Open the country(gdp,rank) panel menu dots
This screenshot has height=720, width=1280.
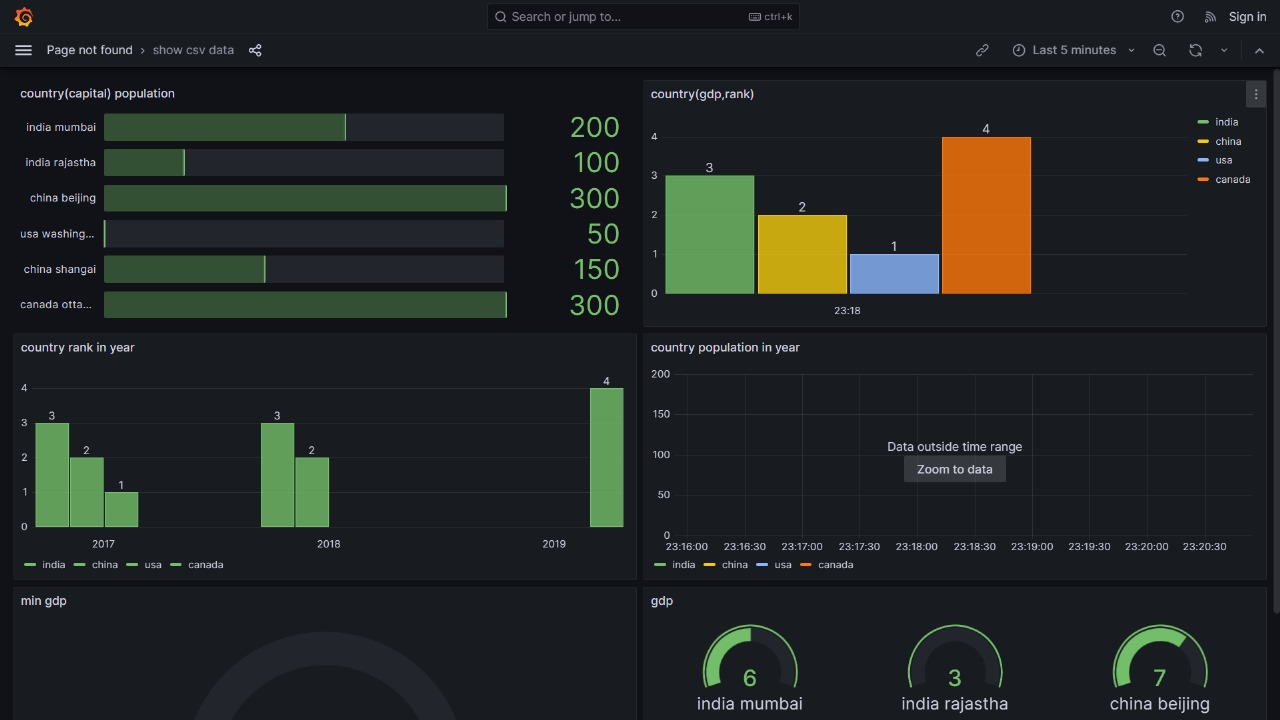pyautogui.click(x=1256, y=94)
